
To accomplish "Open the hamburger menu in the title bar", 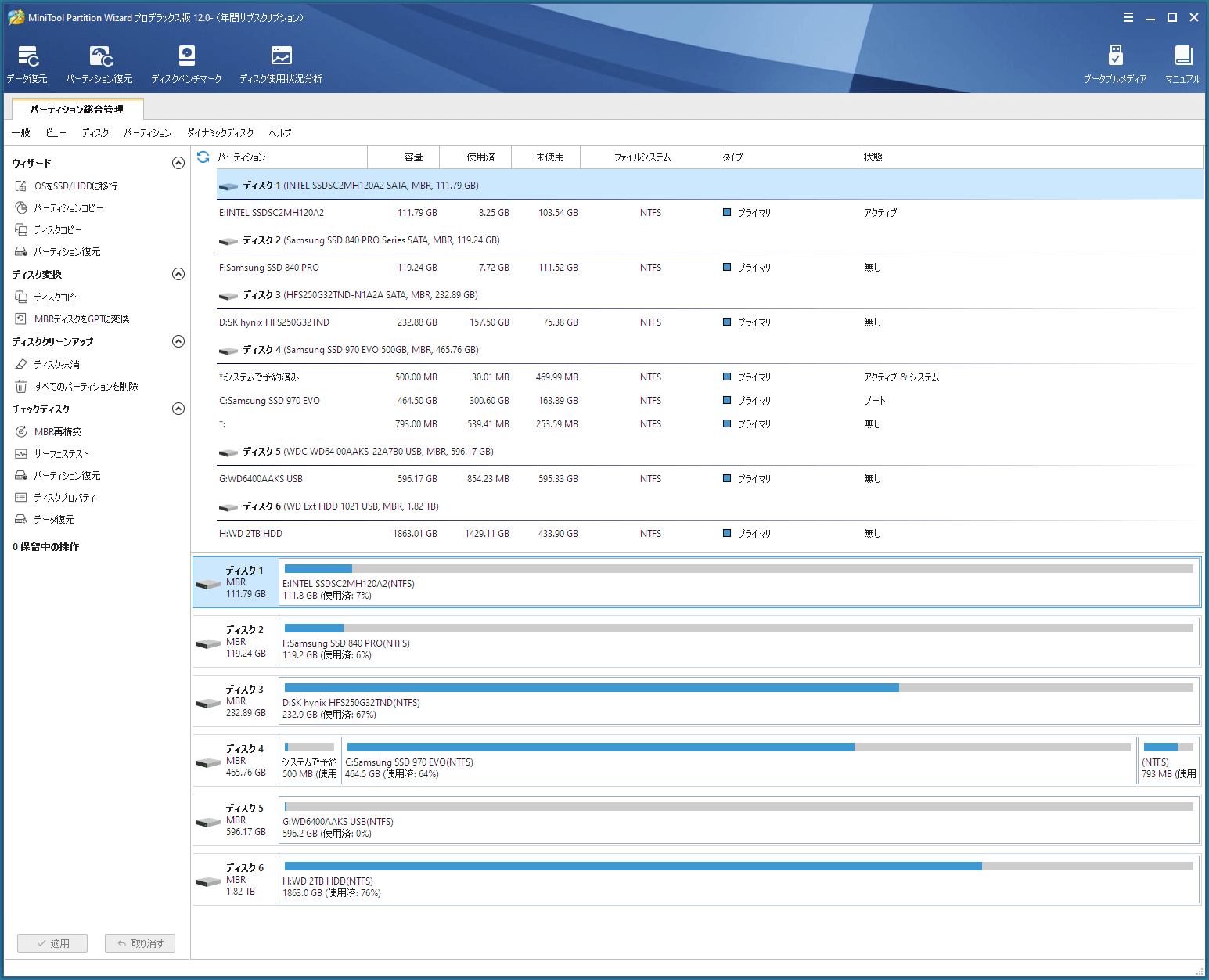I will [x=1128, y=17].
